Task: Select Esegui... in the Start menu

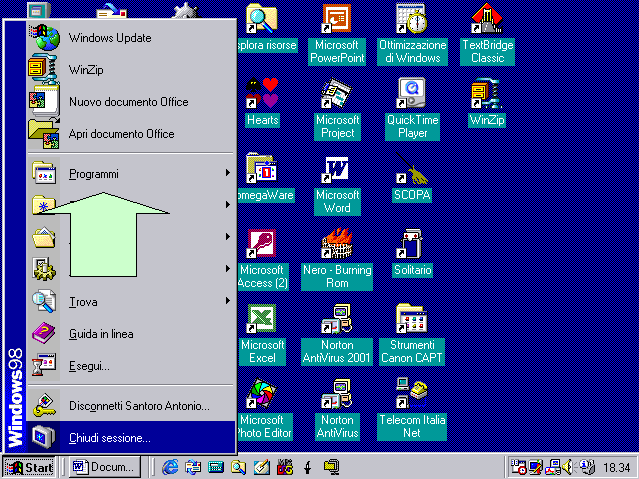Action: [131, 366]
